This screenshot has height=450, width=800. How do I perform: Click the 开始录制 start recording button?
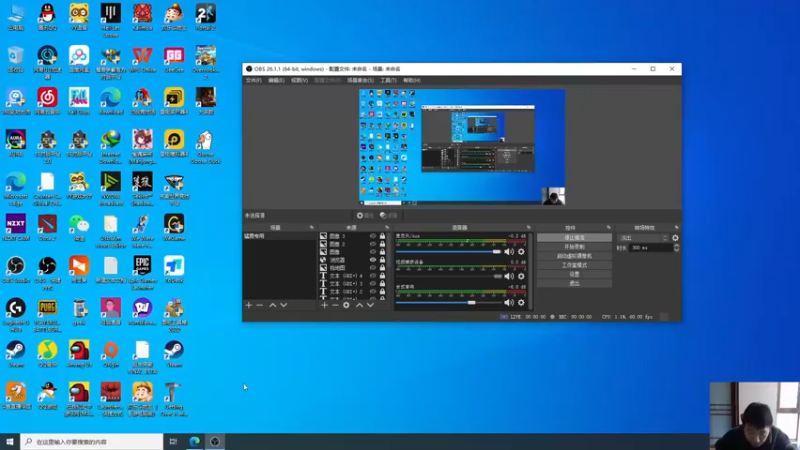coord(574,247)
